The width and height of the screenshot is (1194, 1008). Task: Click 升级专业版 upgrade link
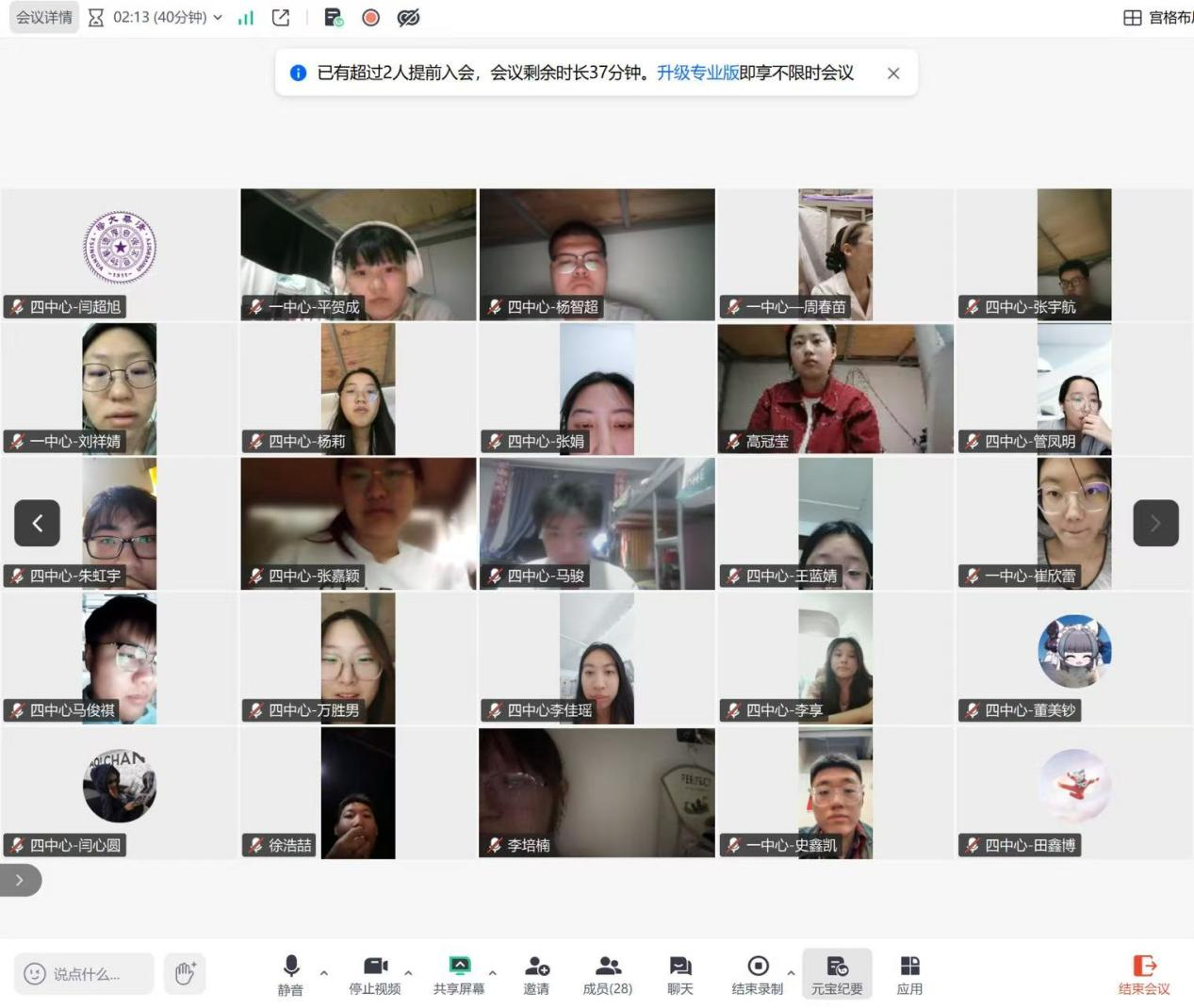pyautogui.click(x=697, y=73)
